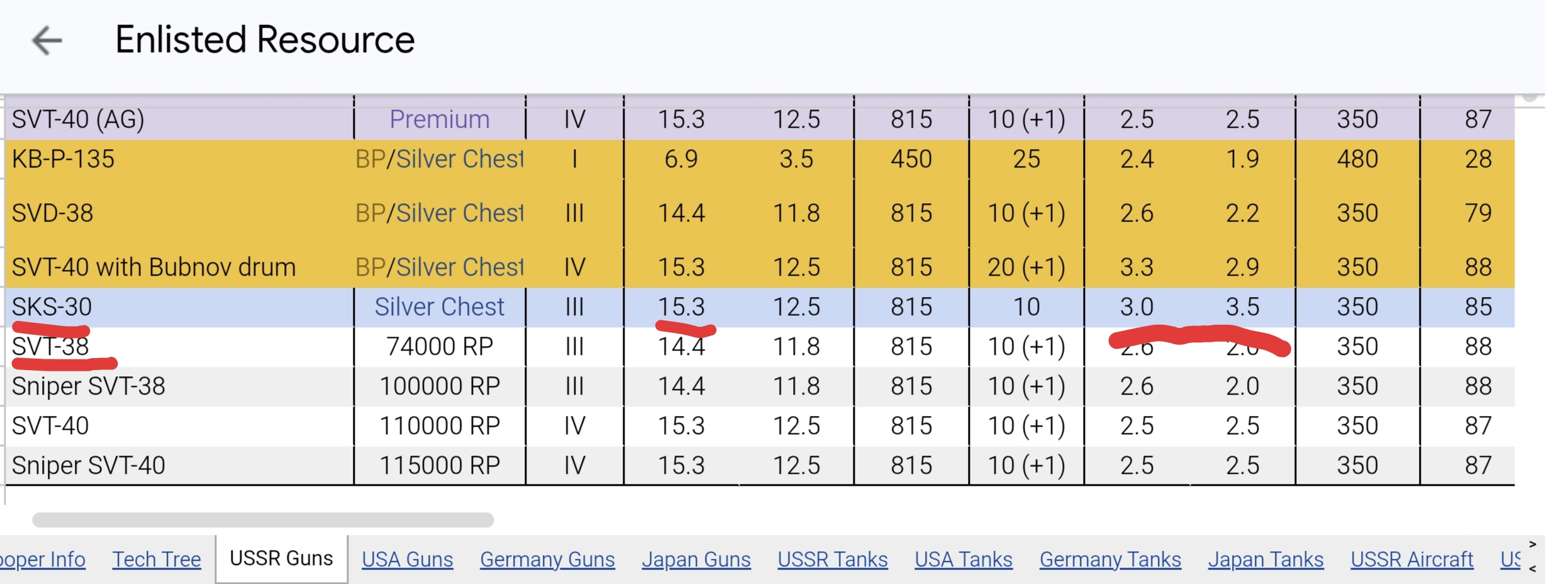Image resolution: width=1568 pixels, height=584 pixels.
Task: Open the USSR Tanks sheet tab
Action: click(832, 559)
